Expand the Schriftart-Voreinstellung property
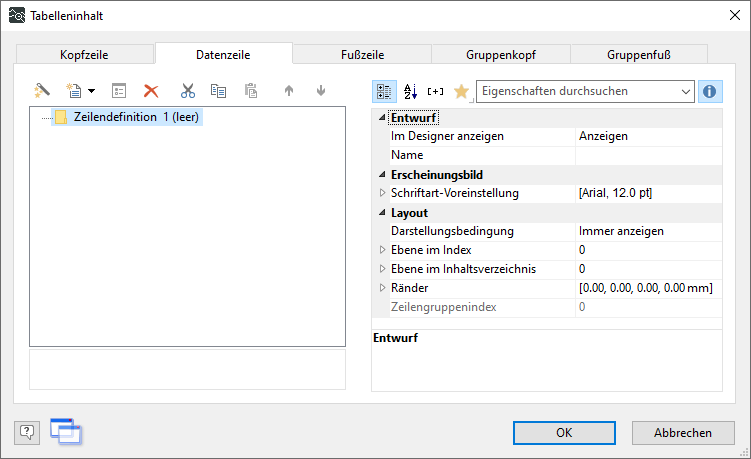The image size is (751, 459). (382, 193)
